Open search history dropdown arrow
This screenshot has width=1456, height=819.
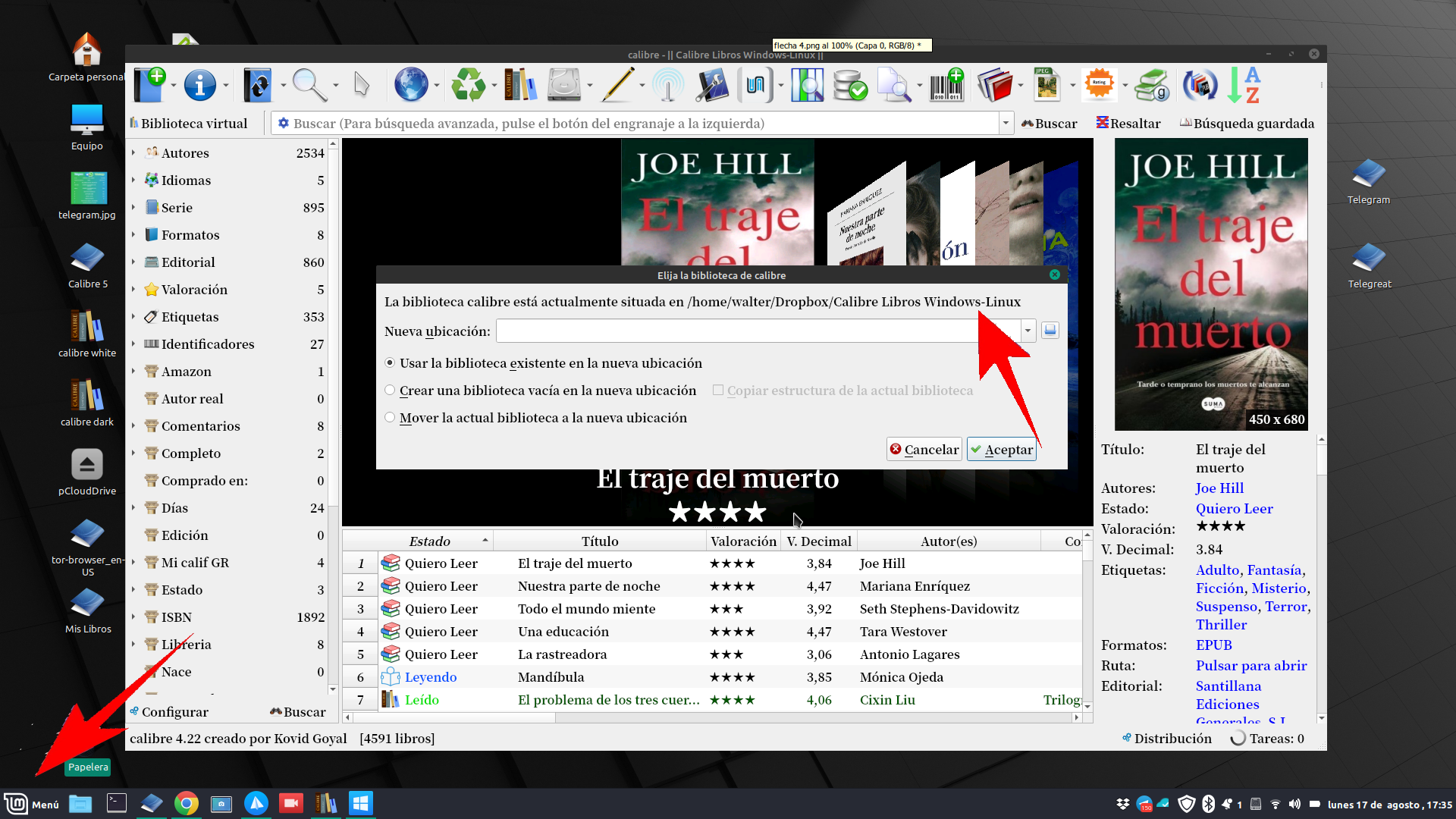1006,123
